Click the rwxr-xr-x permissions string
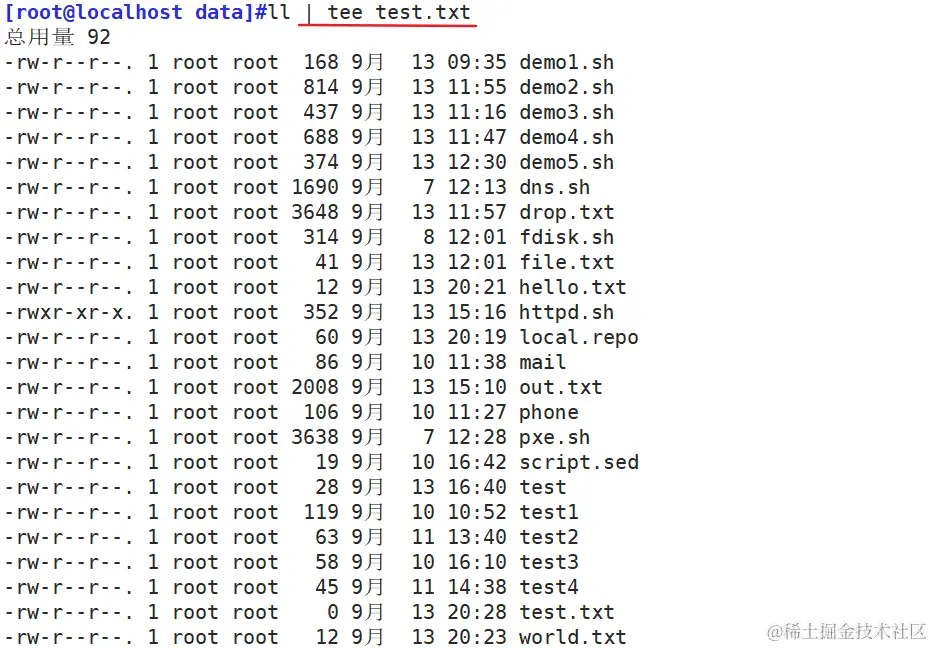The image size is (933, 648). (x=68, y=313)
